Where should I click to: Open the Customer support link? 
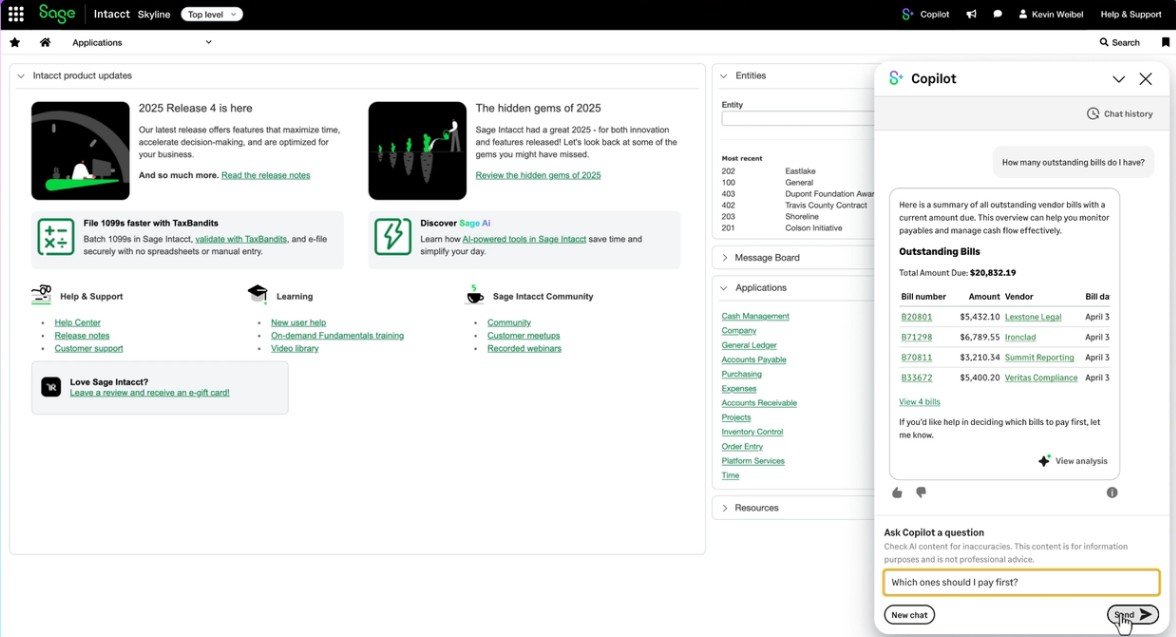(x=88, y=349)
